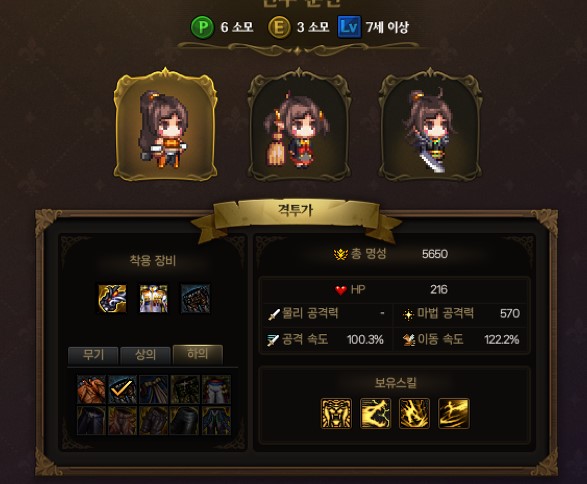Screen dimensions: 587x484
Task: Select the ponytail fighter character portrait
Action: [x=165, y=124]
